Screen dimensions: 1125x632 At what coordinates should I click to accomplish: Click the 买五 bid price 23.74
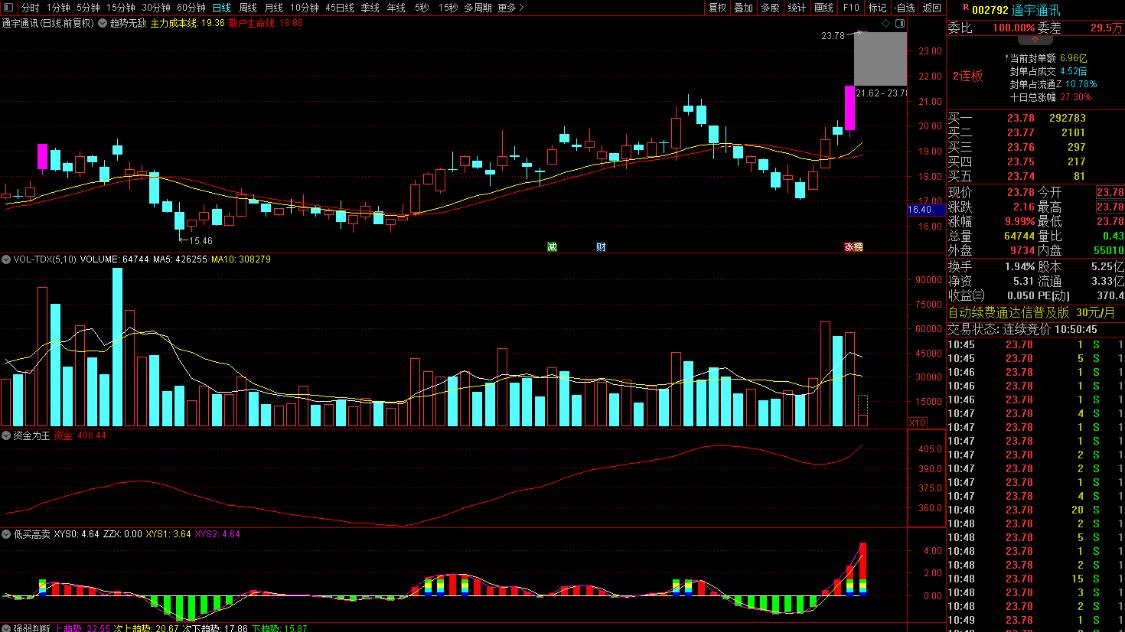click(x=1020, y=176)
